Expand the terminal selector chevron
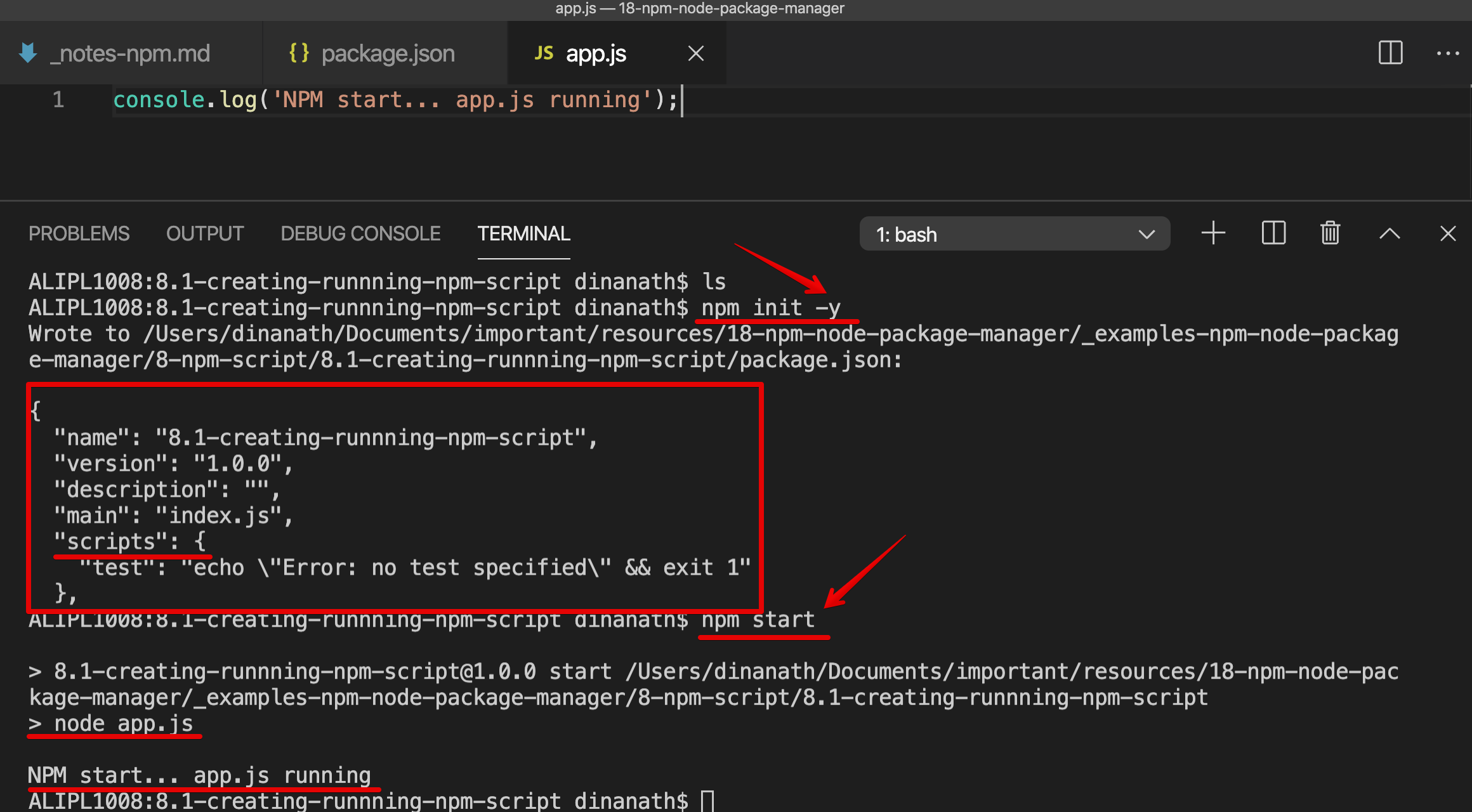 (x=1147, y=234)
